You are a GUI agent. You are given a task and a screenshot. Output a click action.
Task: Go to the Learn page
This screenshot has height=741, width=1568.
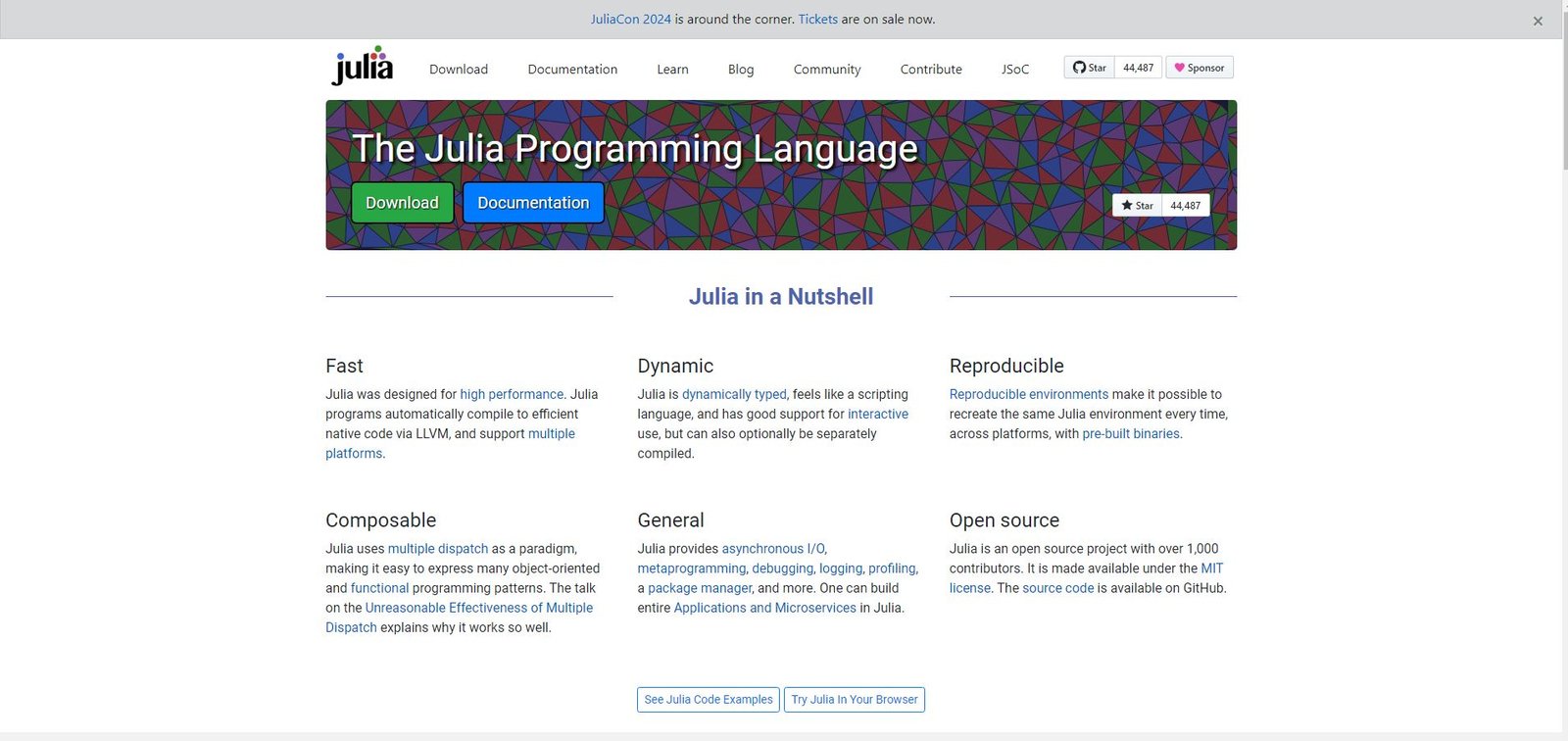pos(672,69)
